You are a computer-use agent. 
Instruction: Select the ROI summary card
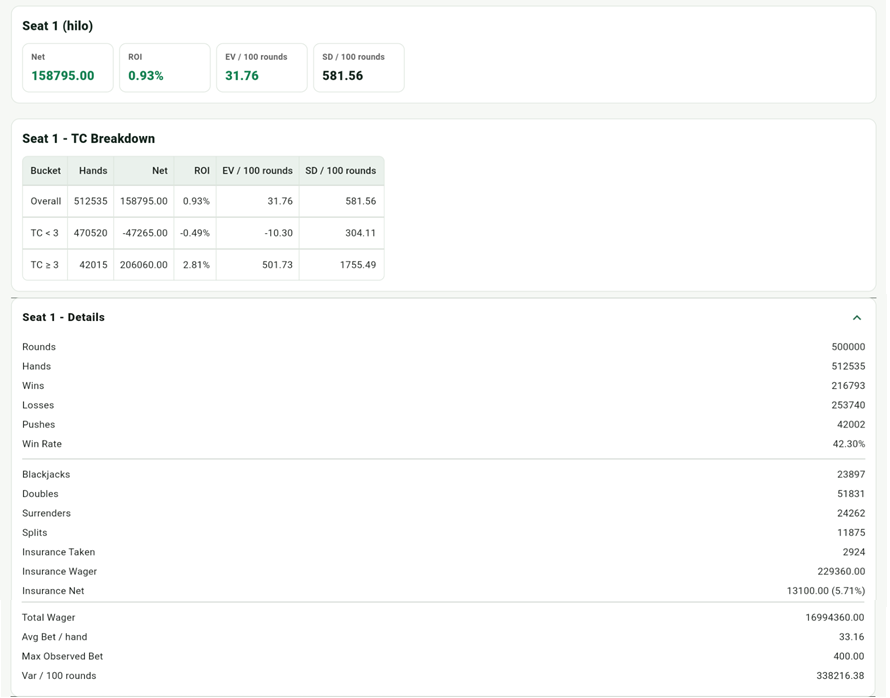165,68
